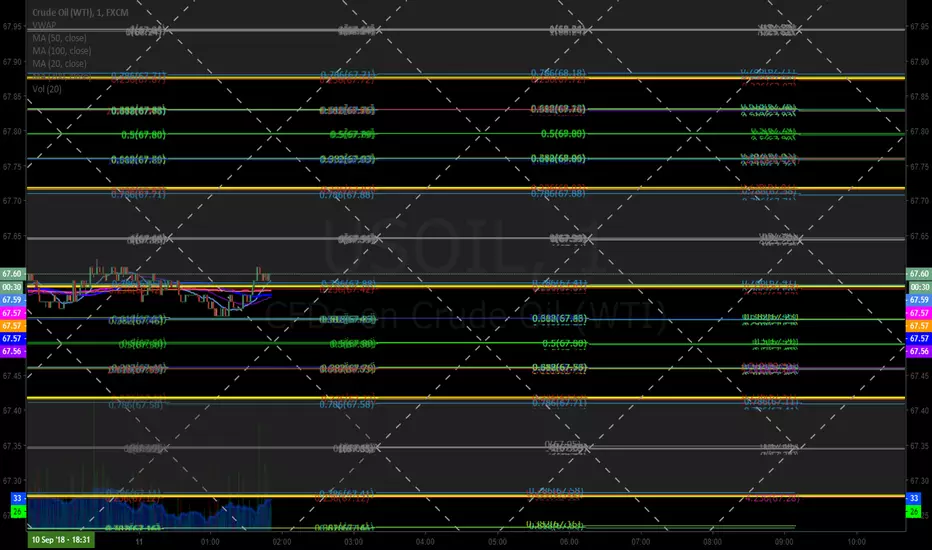This screenshot has width=932, height=550.
Task: Open the MA (20, close) indicator legend
Action: point(59,64)
